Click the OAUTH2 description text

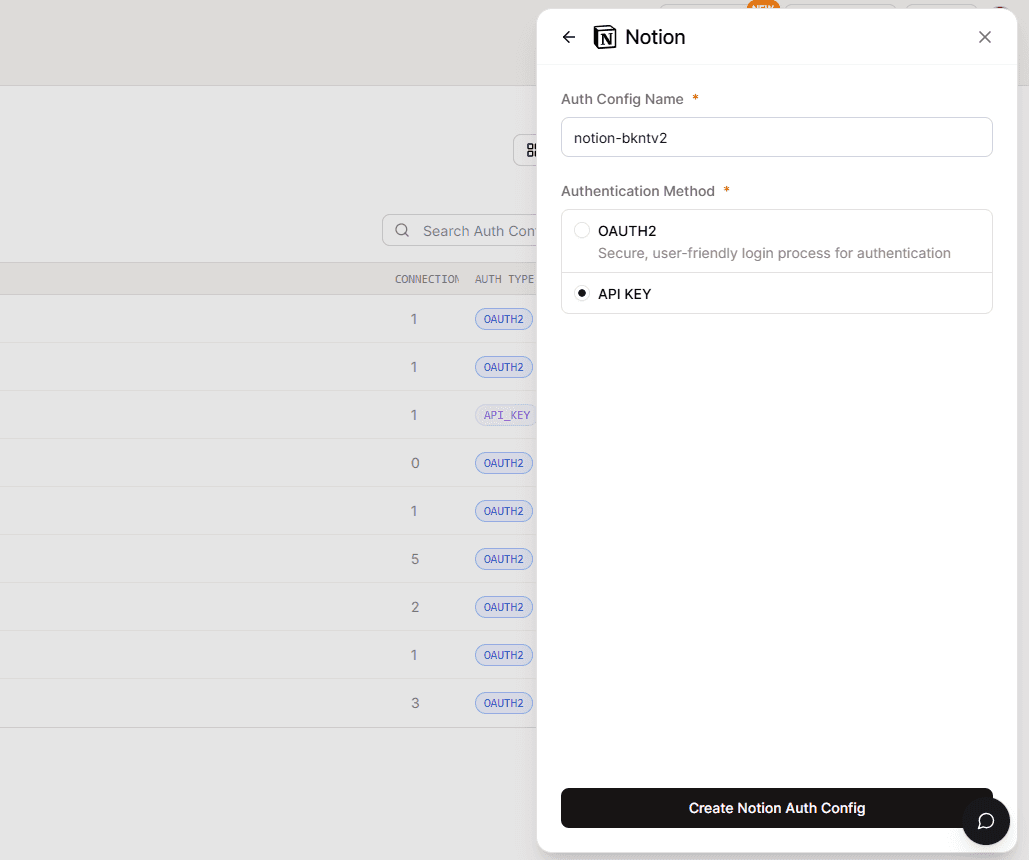[774, 253]
